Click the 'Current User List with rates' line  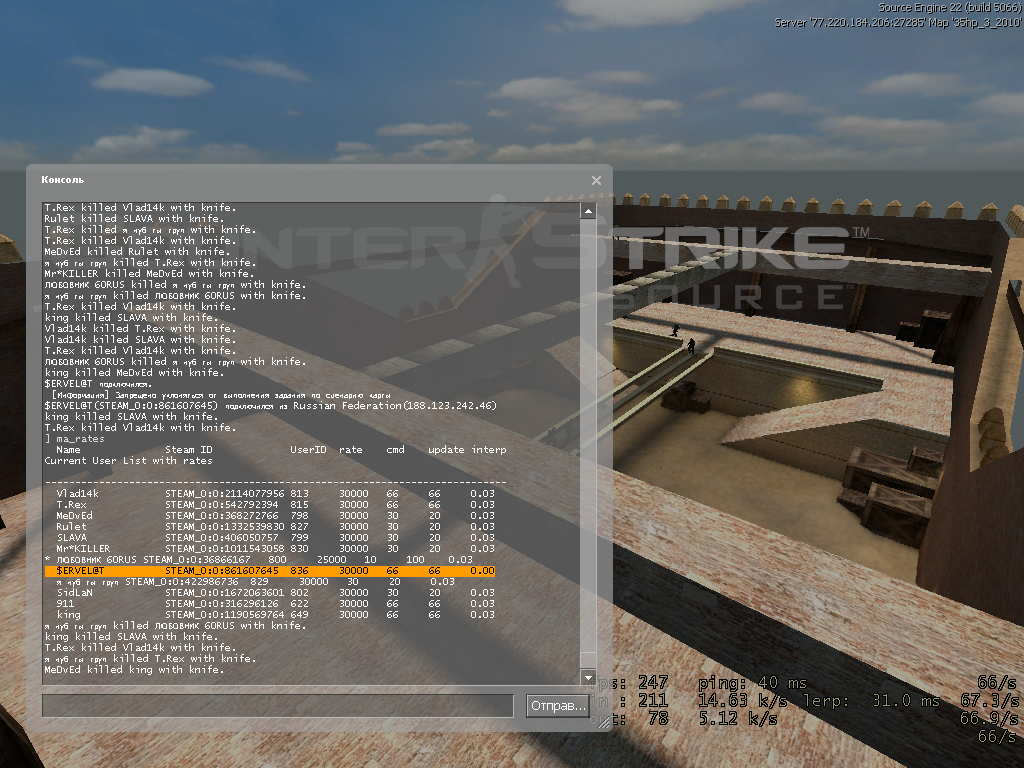click(129, 461)
